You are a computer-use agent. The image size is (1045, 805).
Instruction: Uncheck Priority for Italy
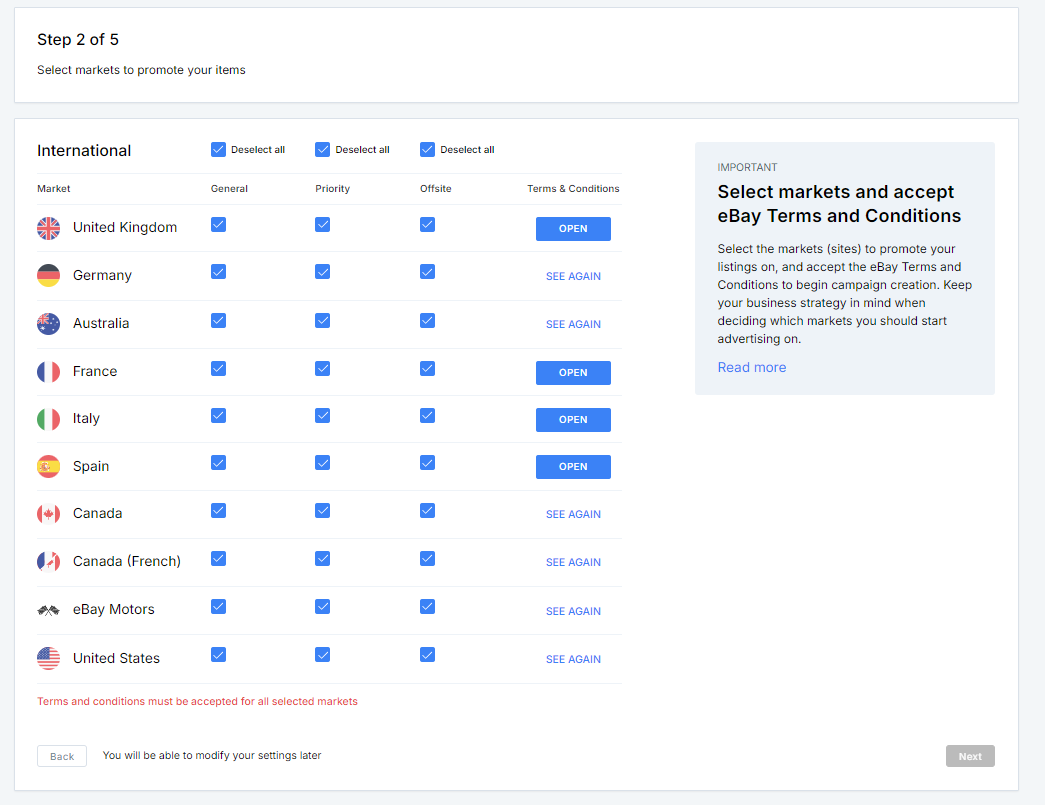coord(323,416)
